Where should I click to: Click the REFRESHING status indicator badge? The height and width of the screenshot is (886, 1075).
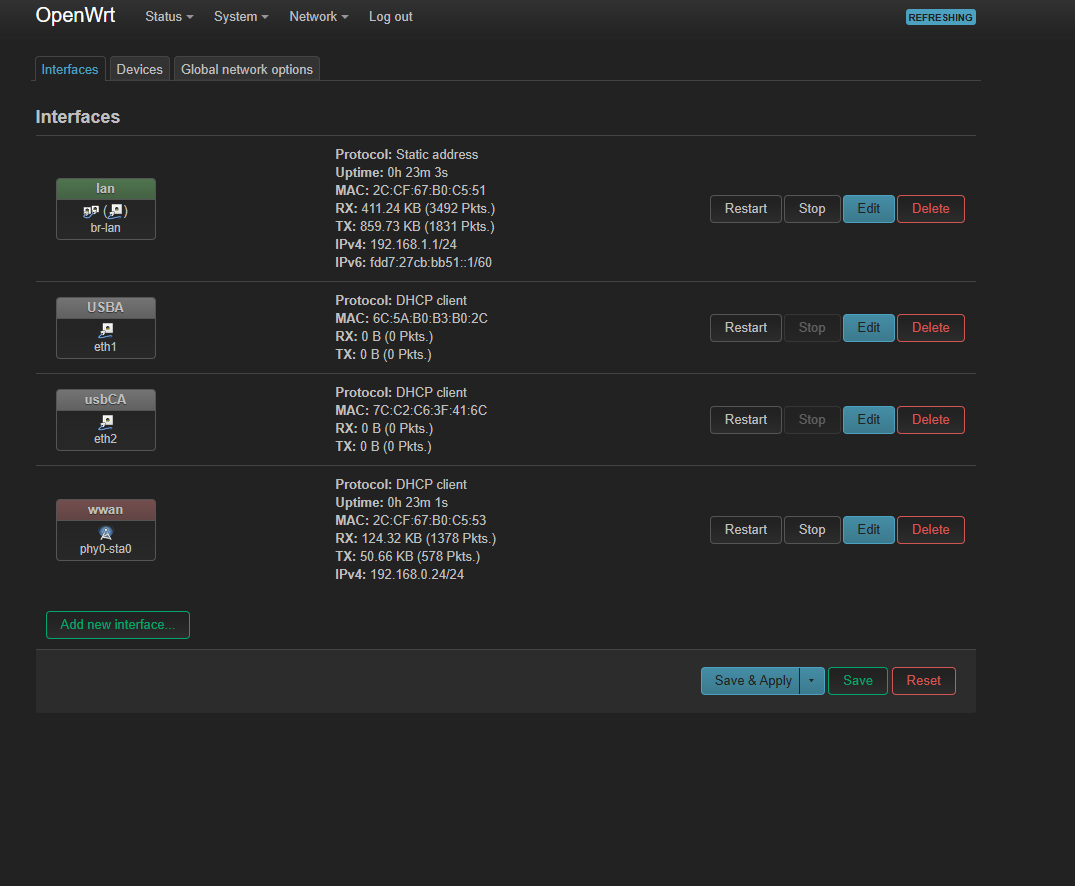pyautogui.click(x=940, y=17)
